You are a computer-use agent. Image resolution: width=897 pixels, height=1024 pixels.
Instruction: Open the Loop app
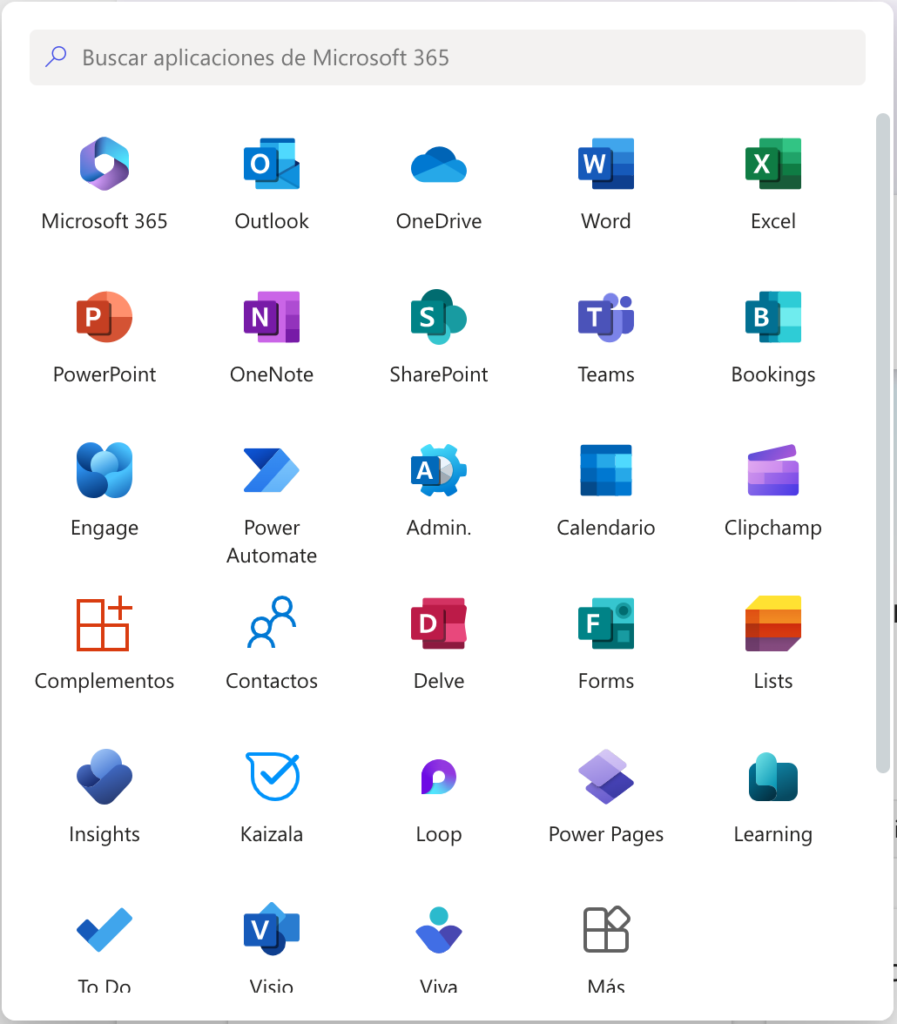coord(439,776)
